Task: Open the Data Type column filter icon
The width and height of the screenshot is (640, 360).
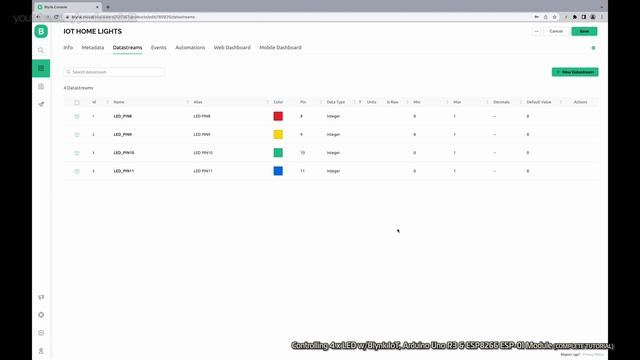Action: pos(360,102)
